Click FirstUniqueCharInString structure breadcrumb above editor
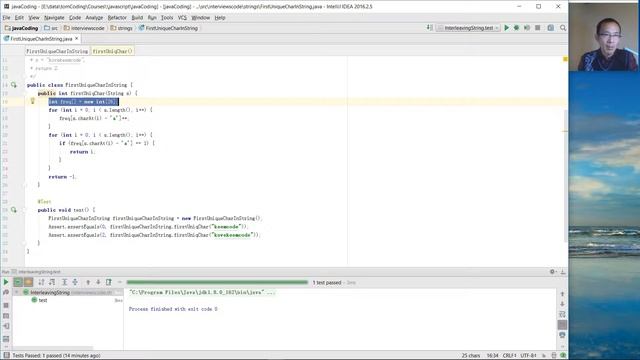The width and height of the screenshot is (640, 360). point(57,51)
